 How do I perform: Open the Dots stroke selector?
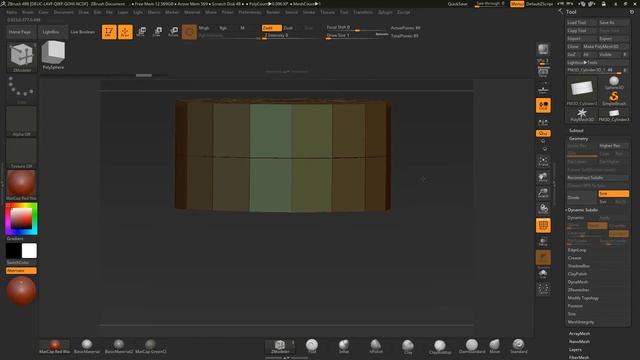pyautogui.click(x=22, y=89)
